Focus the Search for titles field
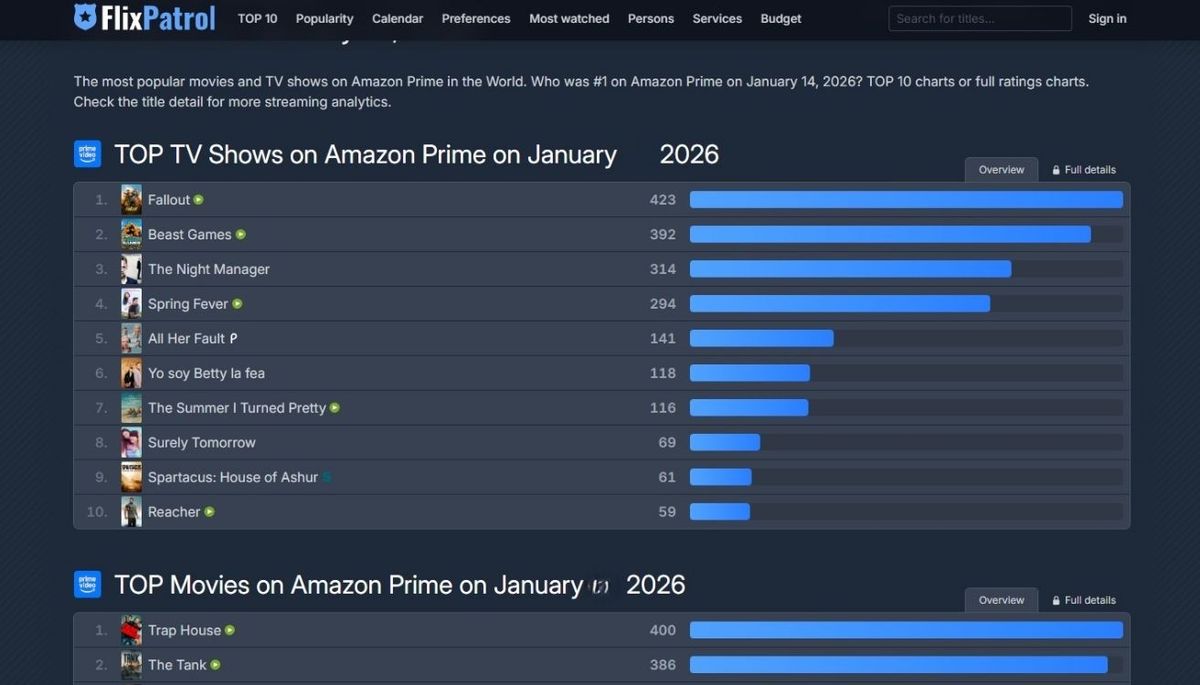Image resolution: width=1200 pixels, height=685 pixels. coord(979,18)
